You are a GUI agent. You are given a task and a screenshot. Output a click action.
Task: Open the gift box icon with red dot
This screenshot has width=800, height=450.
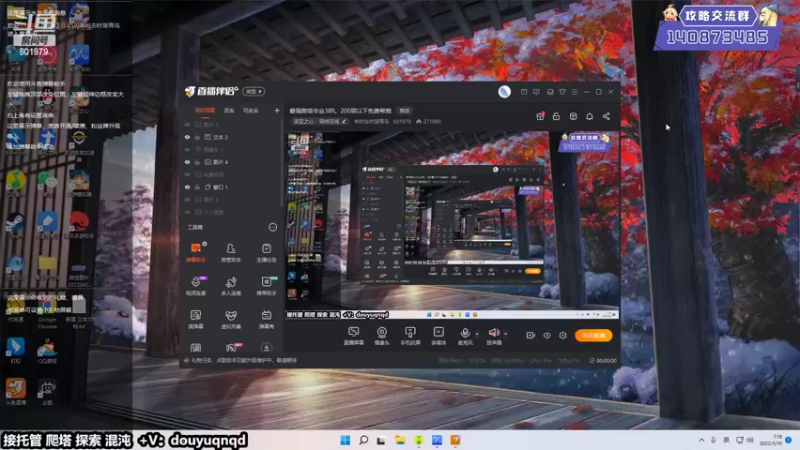coord(540,116)
